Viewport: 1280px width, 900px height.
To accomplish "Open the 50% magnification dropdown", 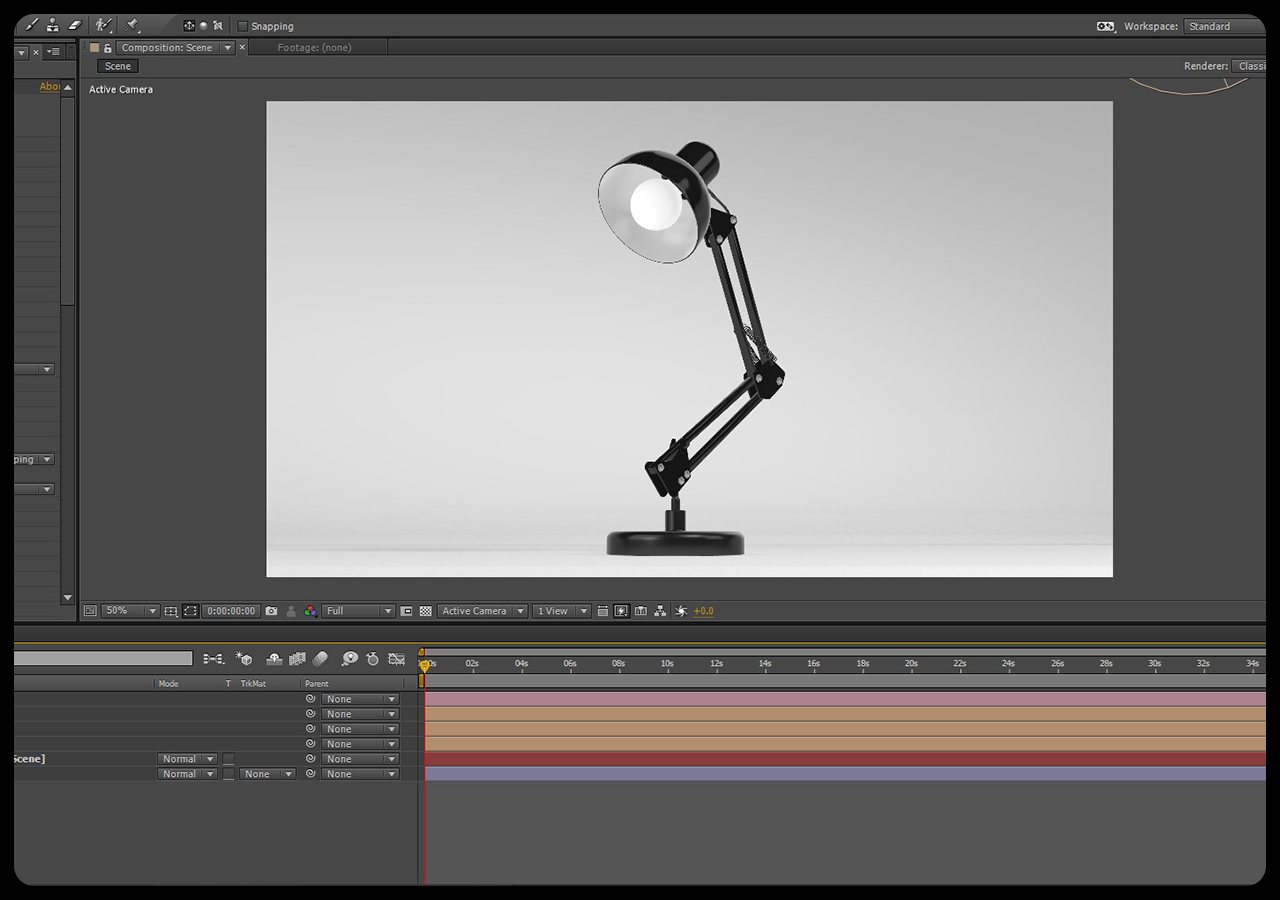I will pos(129,610).
